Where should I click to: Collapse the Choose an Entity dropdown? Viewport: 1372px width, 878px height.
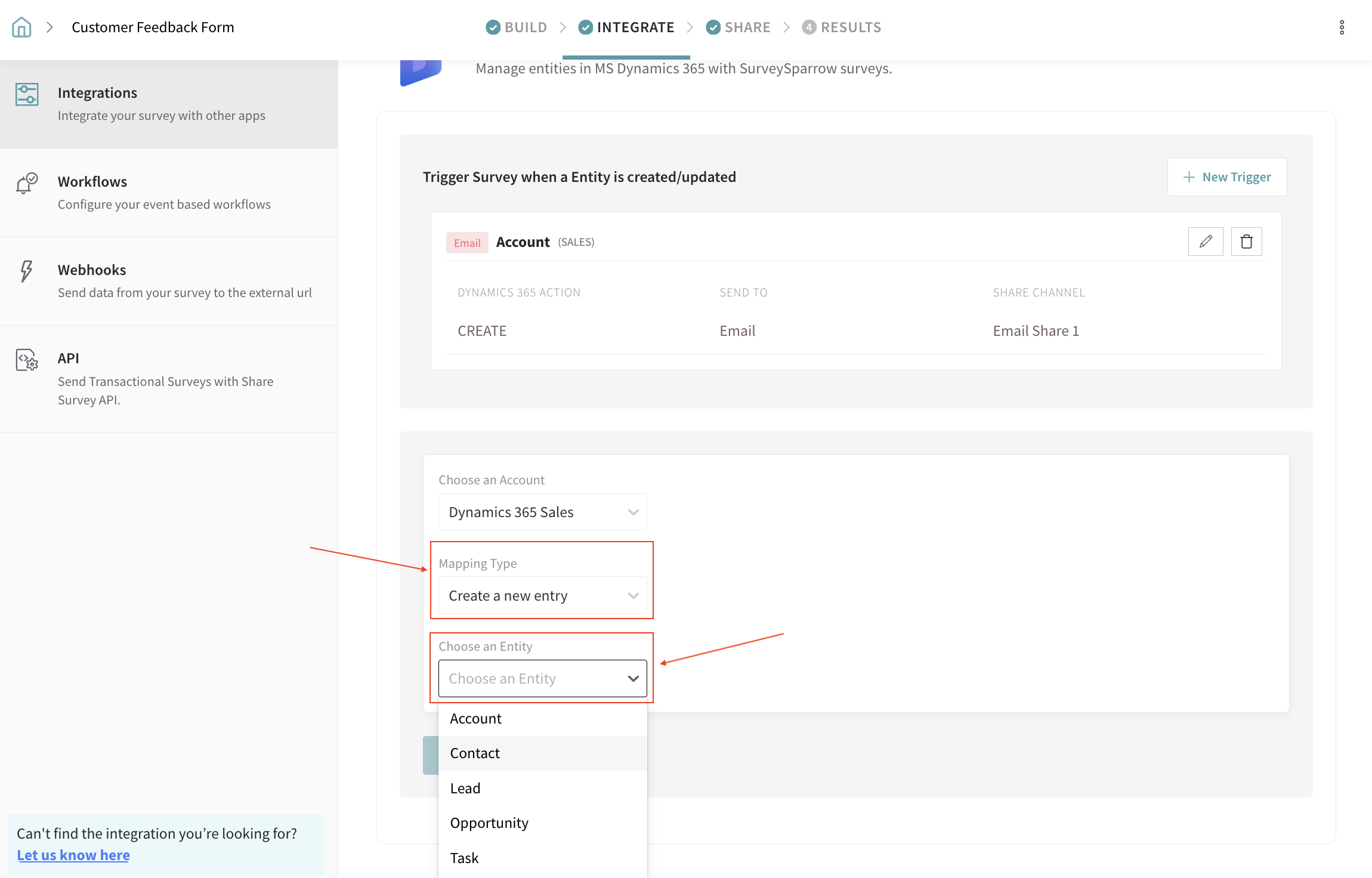(633, 679)
